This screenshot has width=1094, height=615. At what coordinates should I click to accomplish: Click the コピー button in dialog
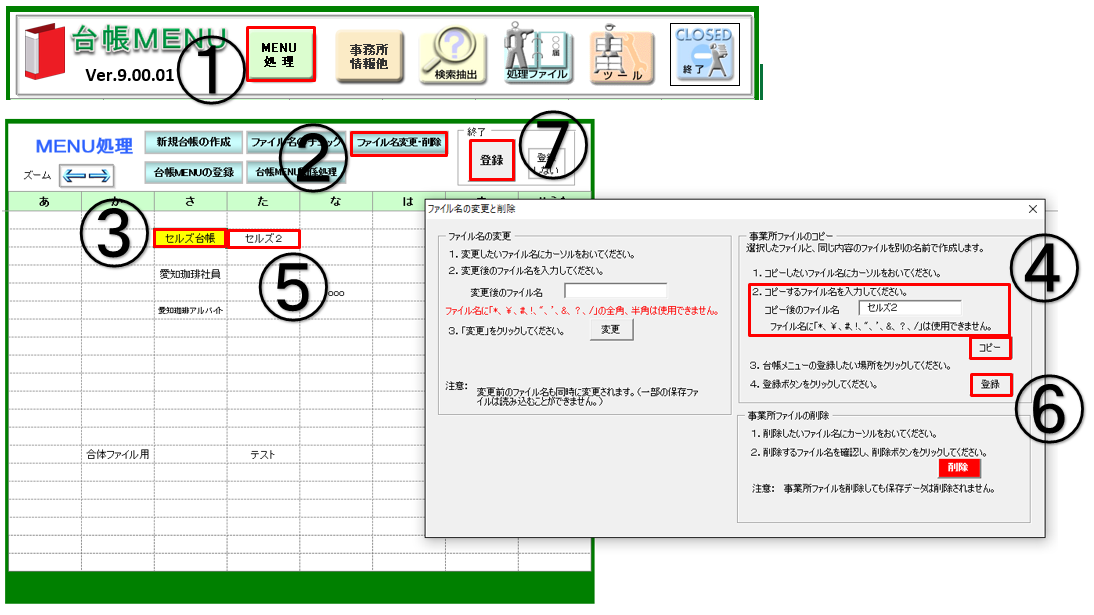(989, 348)
